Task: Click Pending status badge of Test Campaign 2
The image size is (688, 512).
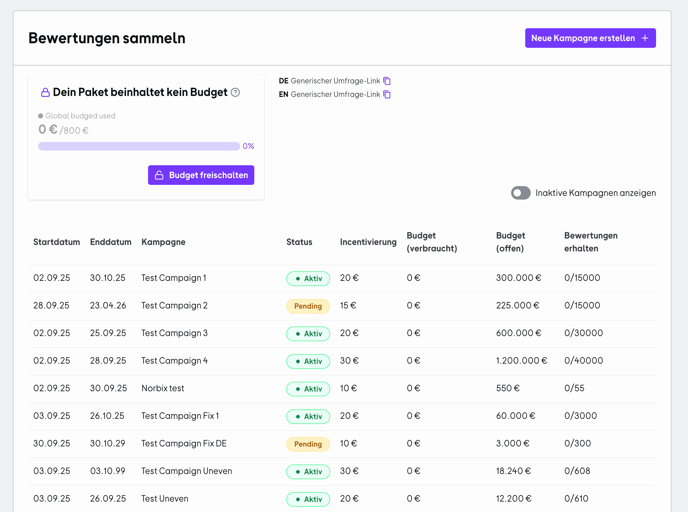Action: point(308,306)
